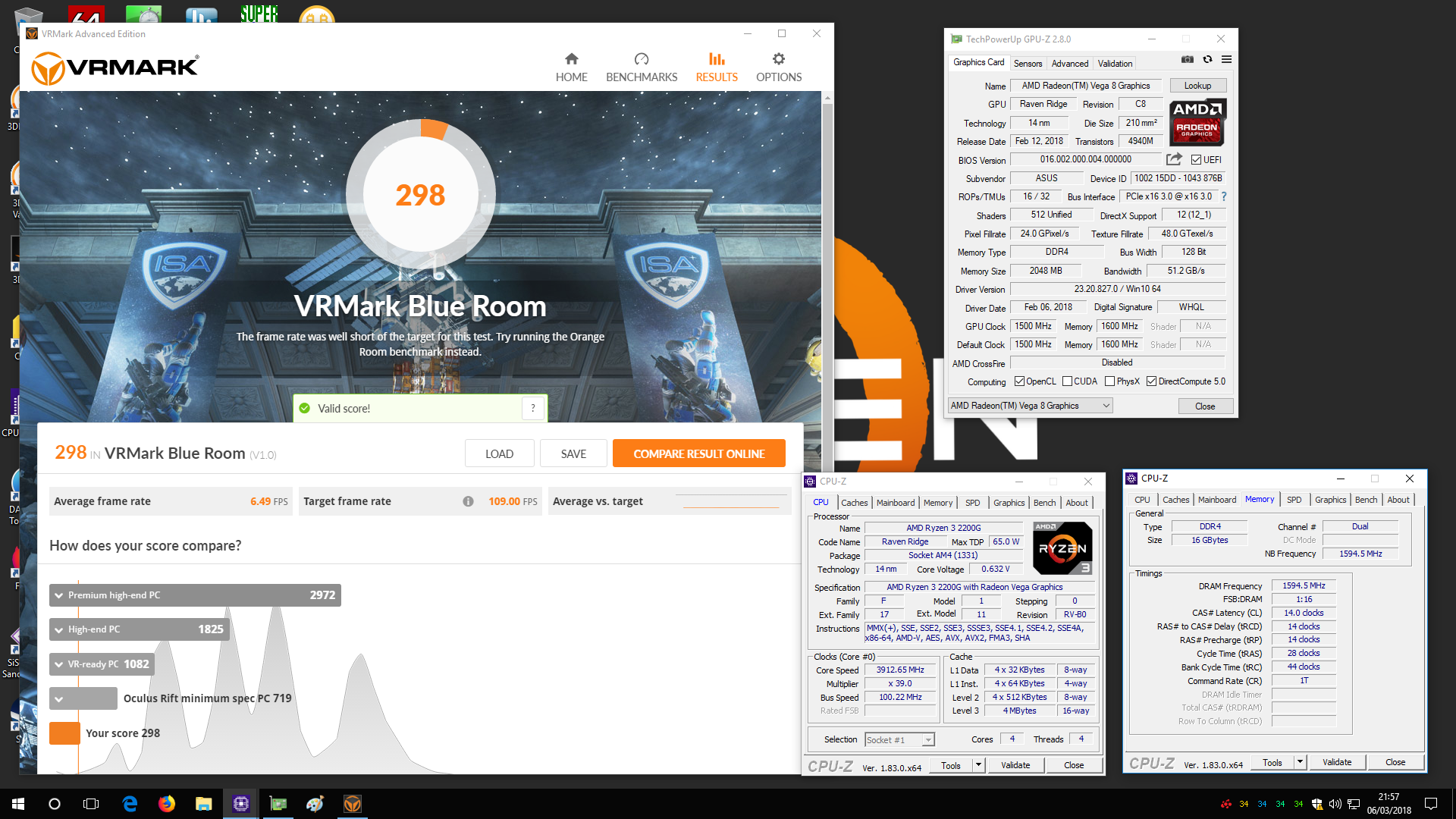This screenshot has width=1456, height=819.
Task: Switch to VRMark via its taskbar icon
Action: pos(353,804)
